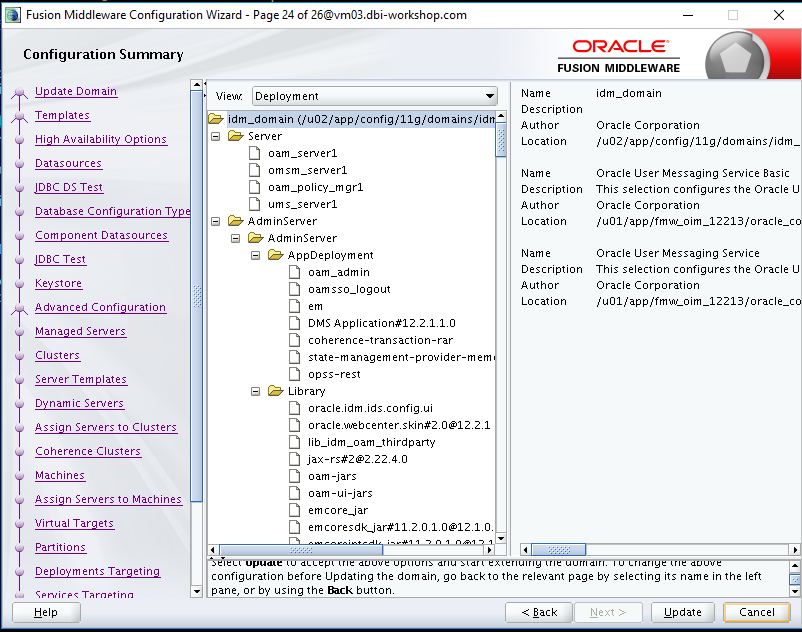Click the emcore_jar library icon

point(295,510)
